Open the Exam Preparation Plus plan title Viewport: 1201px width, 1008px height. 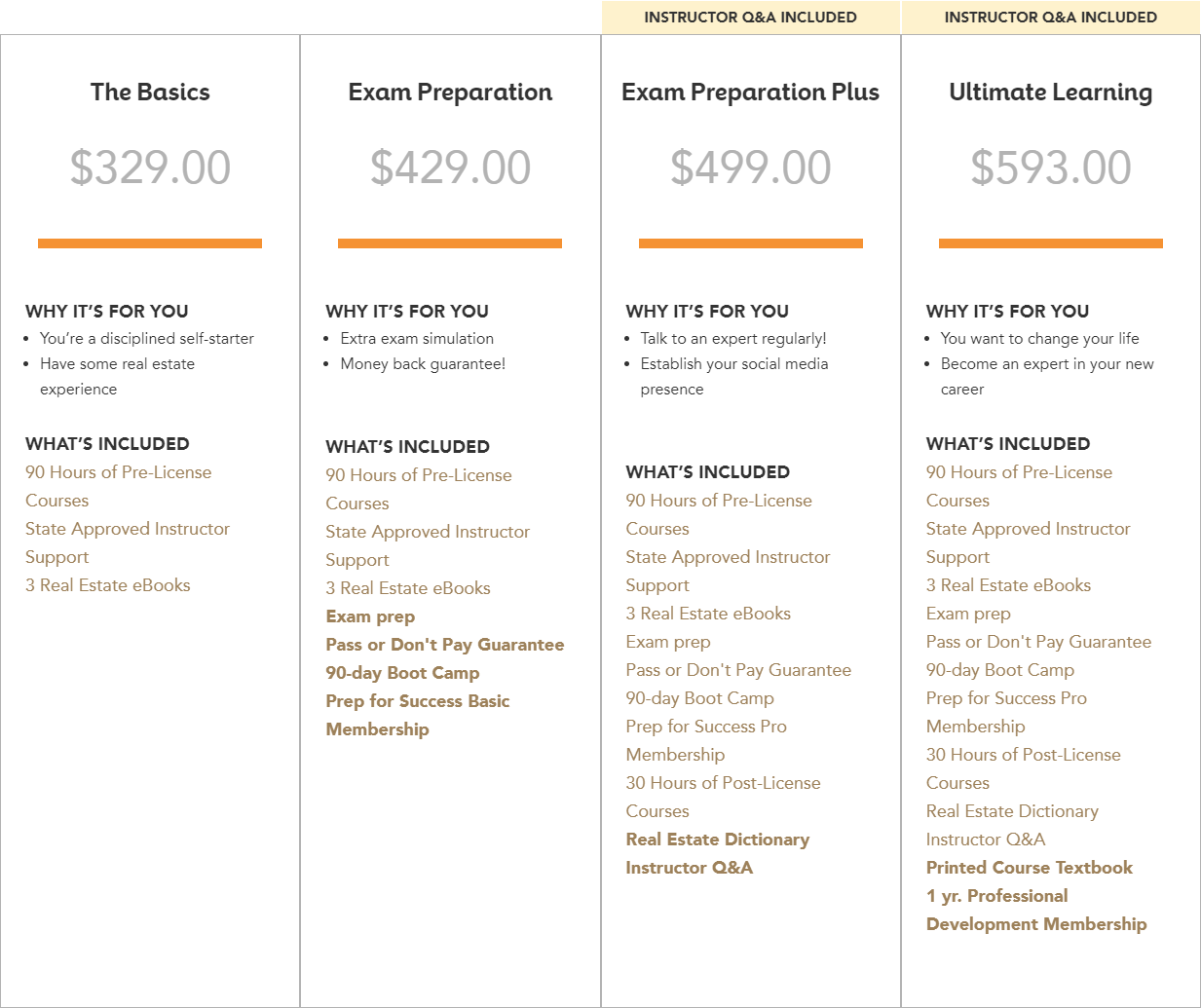coord(750,93)
